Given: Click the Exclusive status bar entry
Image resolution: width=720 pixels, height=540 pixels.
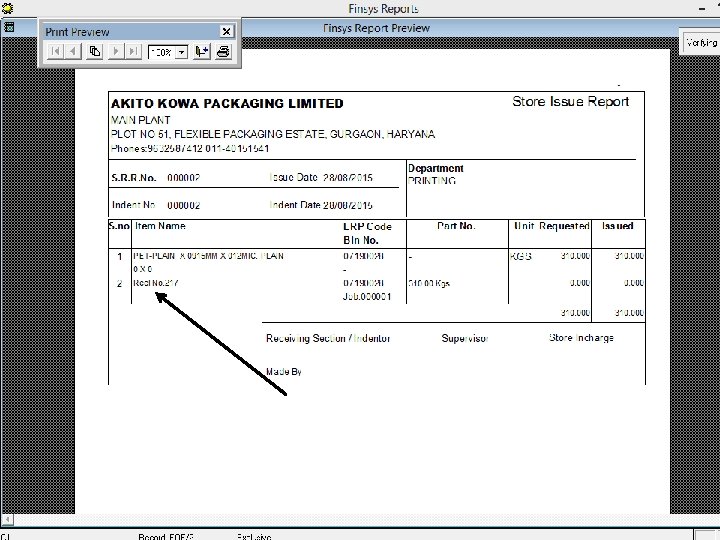Looking at the screenshot, I should pyautogui.click(x=254, y=536).
